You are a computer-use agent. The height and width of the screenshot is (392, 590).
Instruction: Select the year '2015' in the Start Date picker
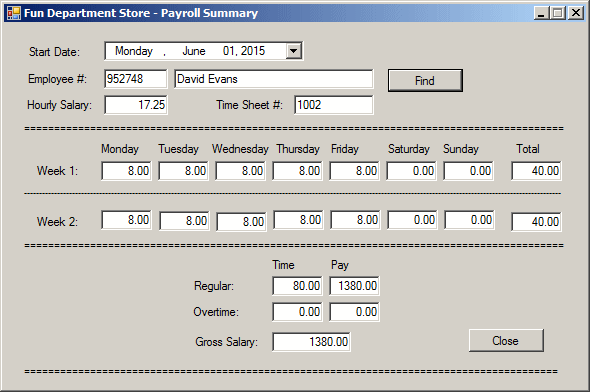click(x=253, y=51)
